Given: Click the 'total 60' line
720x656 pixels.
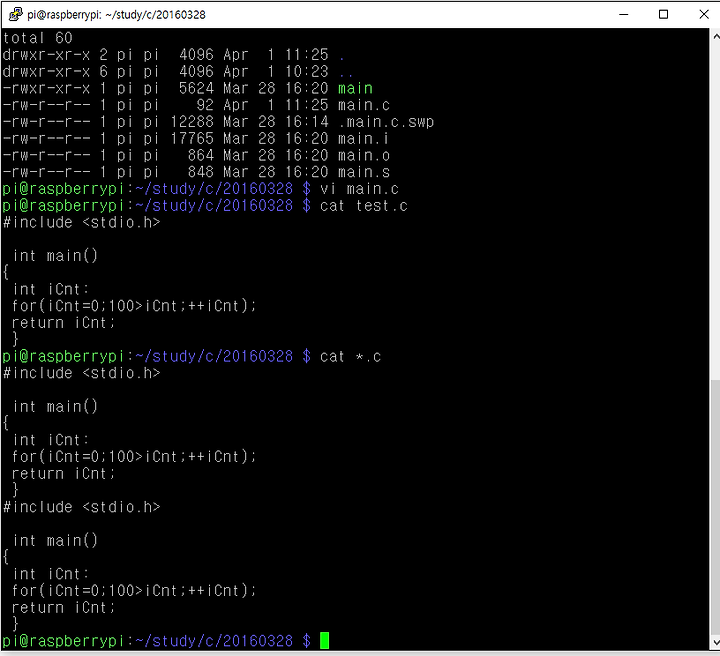Looking at the screenshot, I should pyautogui.click(x=38, y=38).
